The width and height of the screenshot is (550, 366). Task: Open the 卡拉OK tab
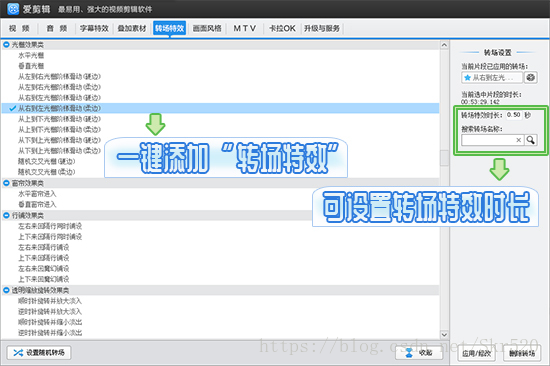point(282,28)
